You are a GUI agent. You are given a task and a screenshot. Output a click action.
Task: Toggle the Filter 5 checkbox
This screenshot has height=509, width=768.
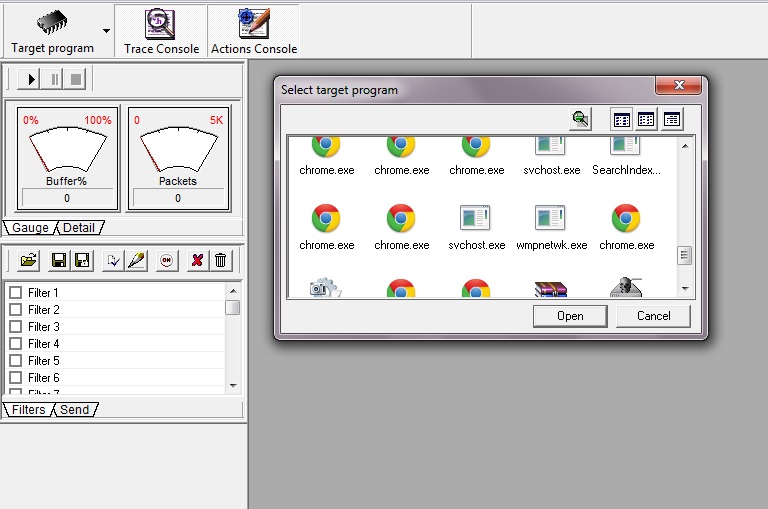coord(16,361)
